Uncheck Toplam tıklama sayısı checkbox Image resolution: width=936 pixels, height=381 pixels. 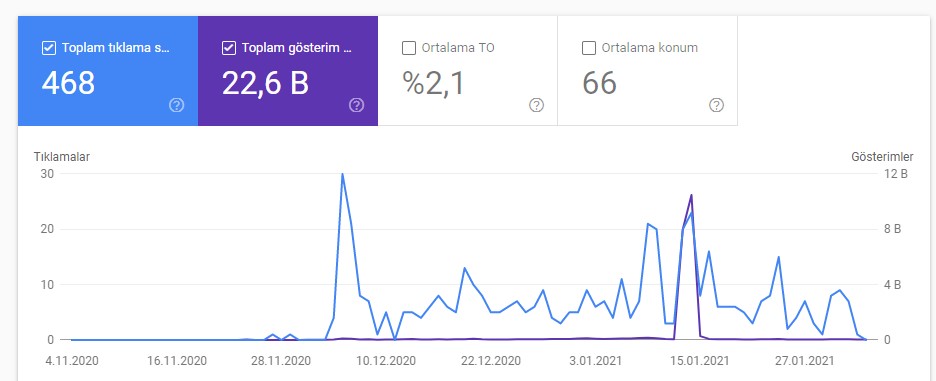49,48
